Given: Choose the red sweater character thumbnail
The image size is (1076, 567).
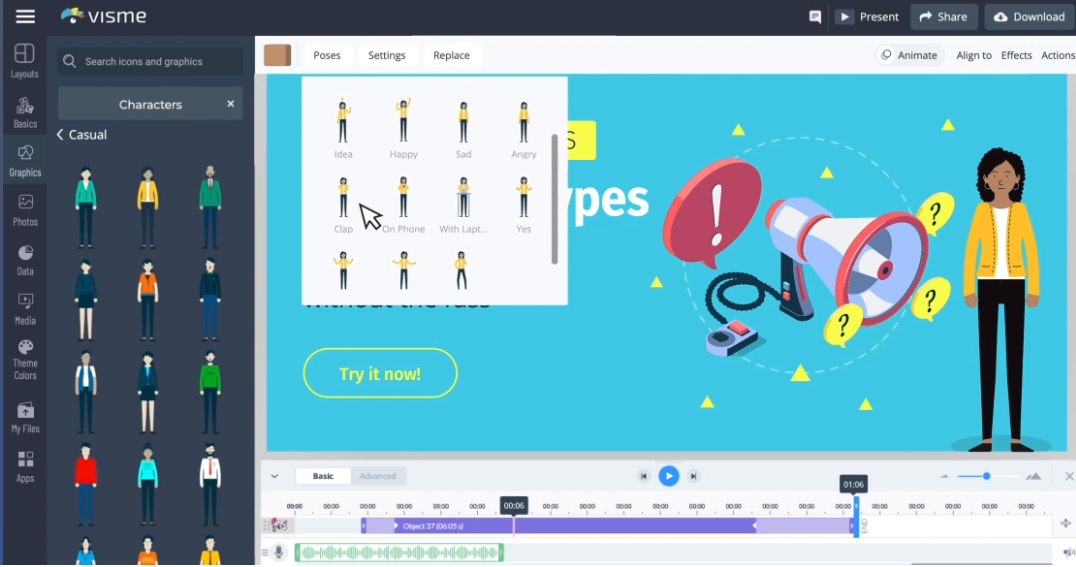Looking at the screenshot, I should 86,485.
